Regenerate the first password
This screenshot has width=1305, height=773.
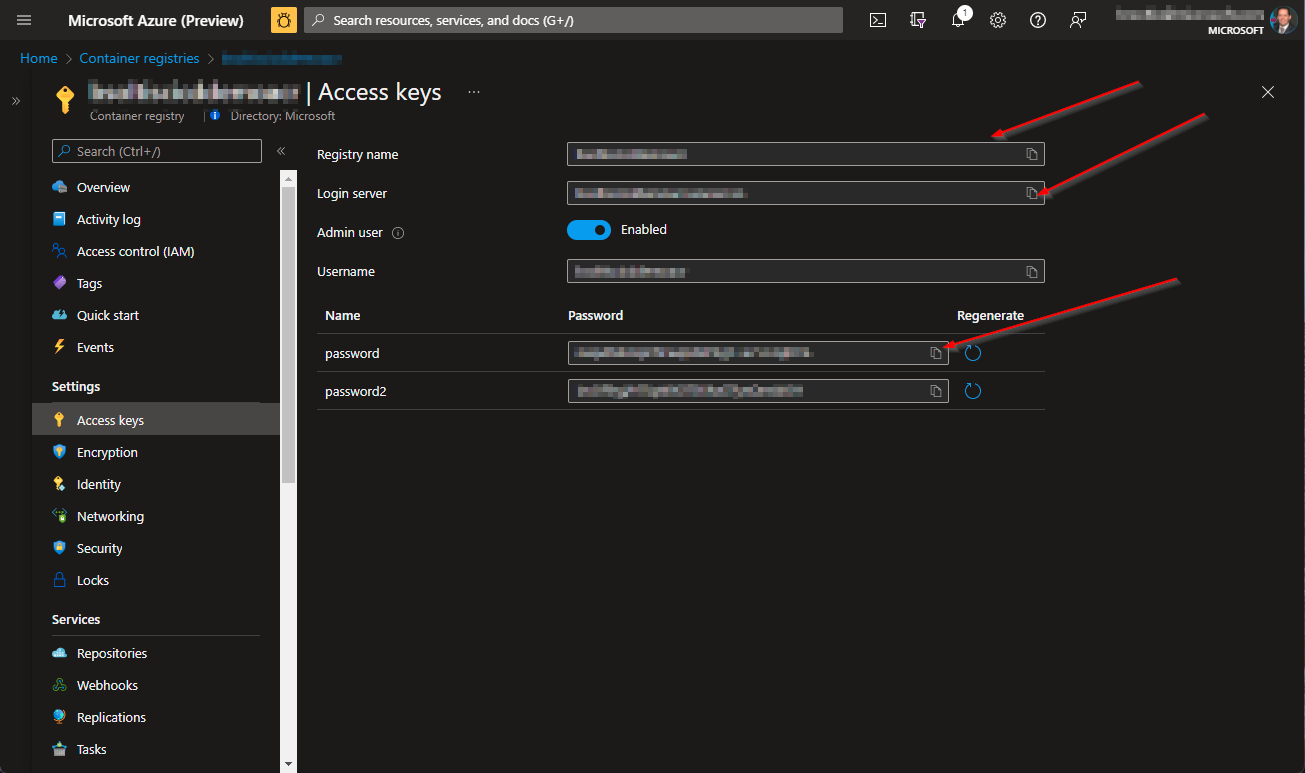972,353
